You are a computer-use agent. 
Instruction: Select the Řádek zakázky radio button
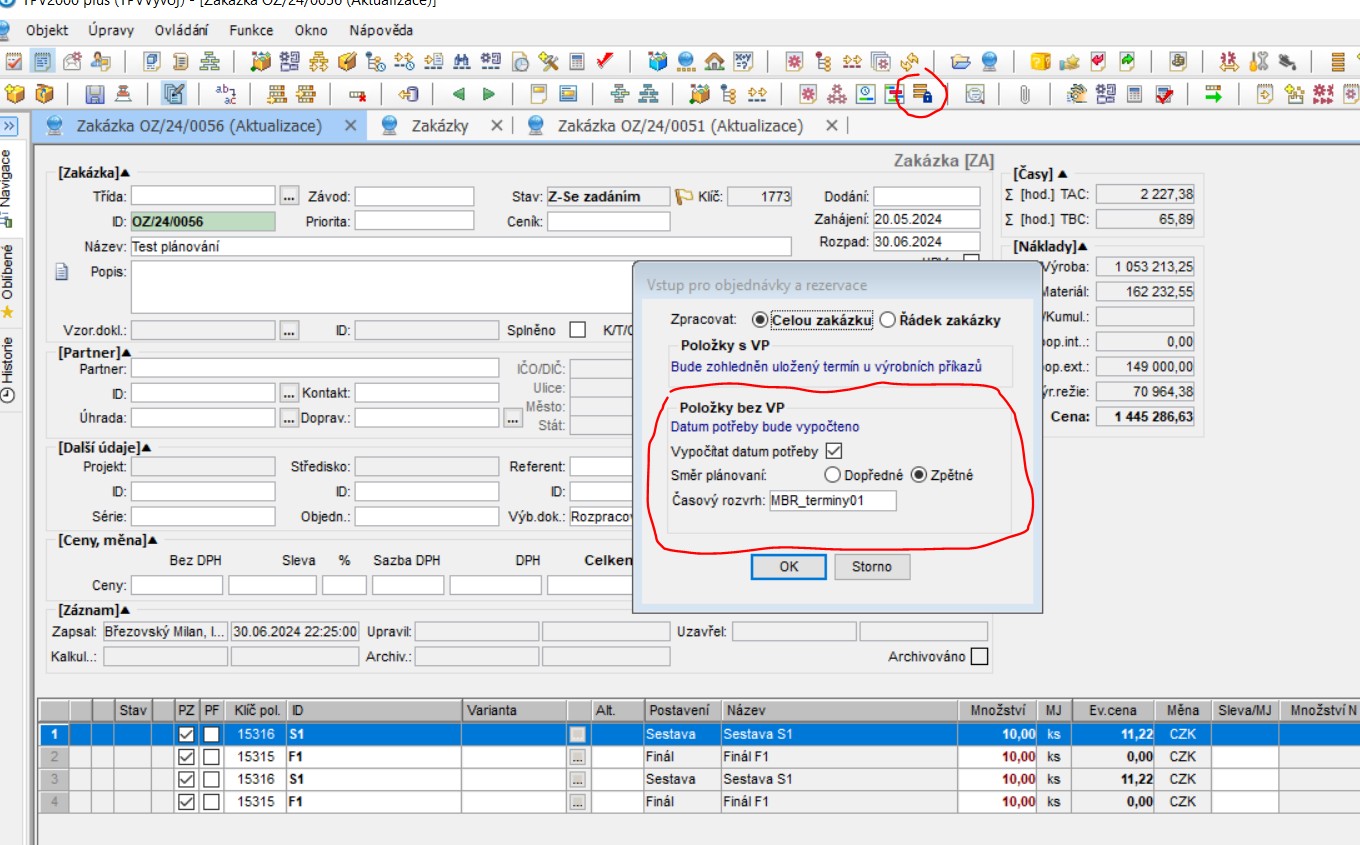(x=887, y=320)
